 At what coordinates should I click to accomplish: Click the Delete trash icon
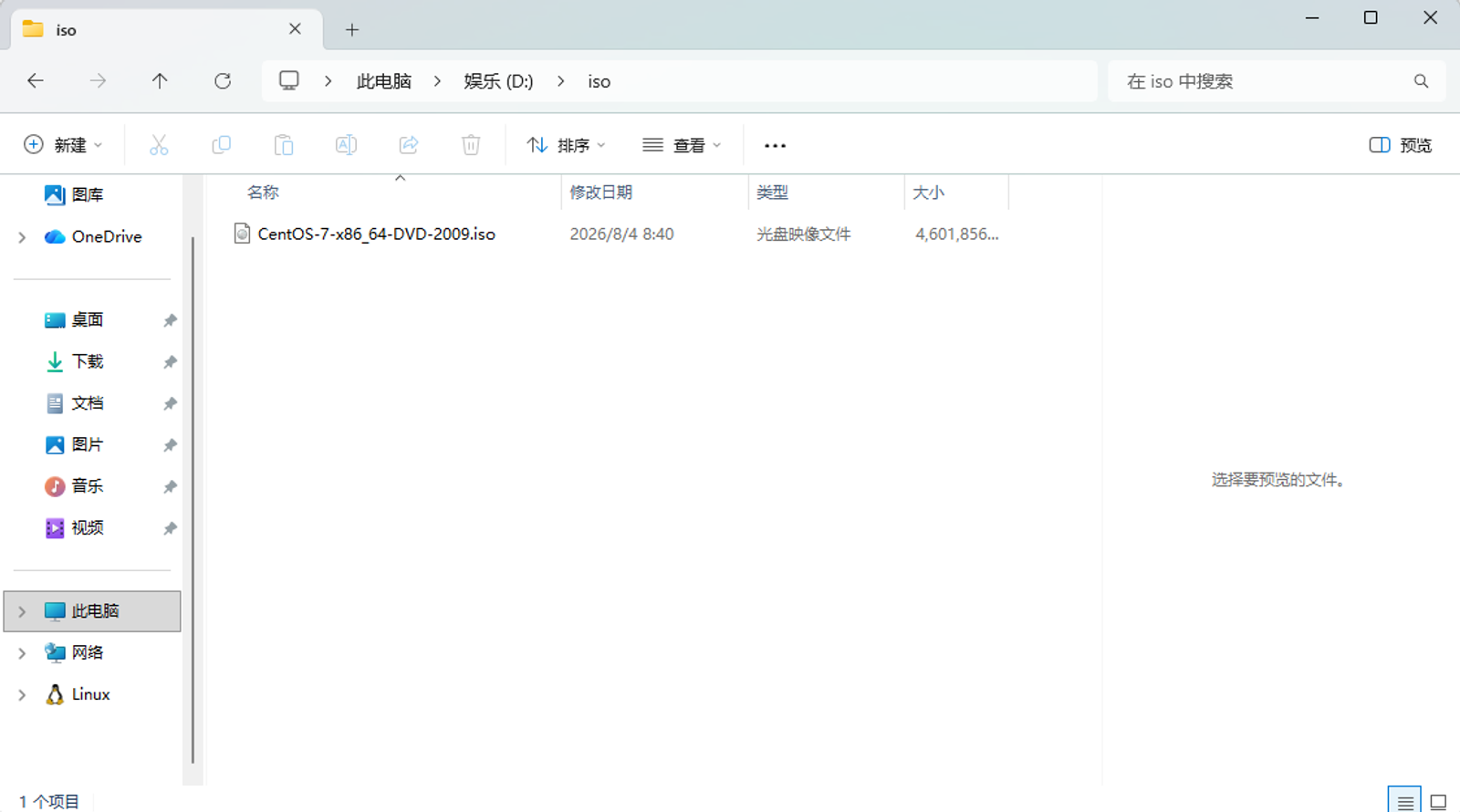pos(471,145)
